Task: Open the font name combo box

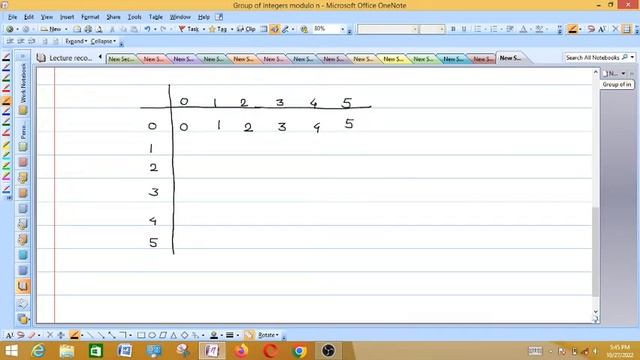Action: tap(388, 29)
